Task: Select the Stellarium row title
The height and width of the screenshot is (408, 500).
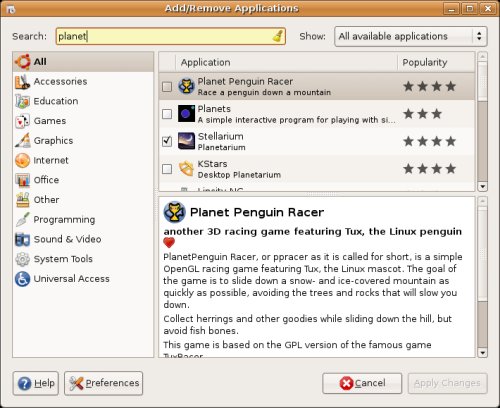Action: coord(221,136)
